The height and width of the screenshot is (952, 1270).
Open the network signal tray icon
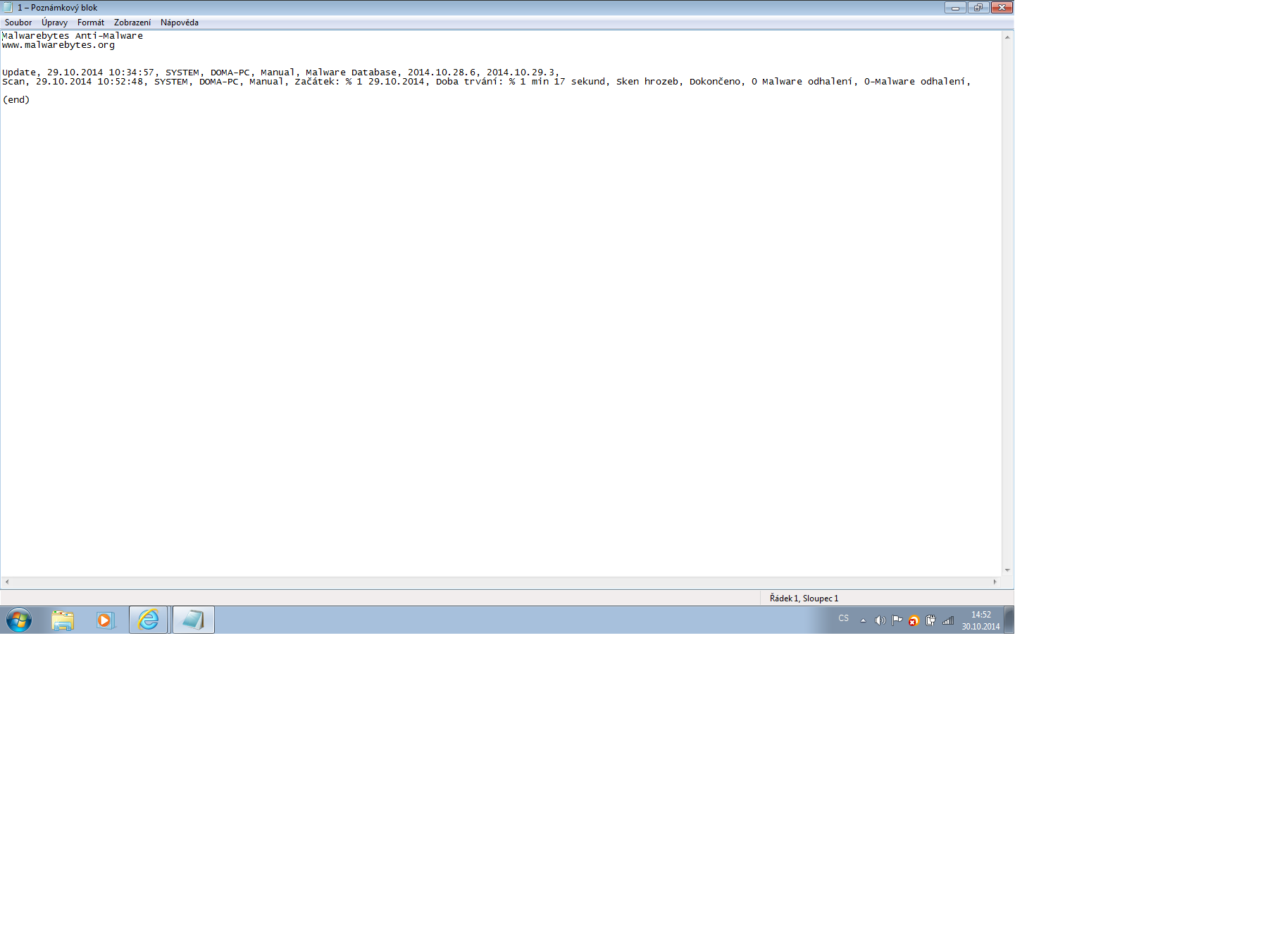[x=948, y=620]
